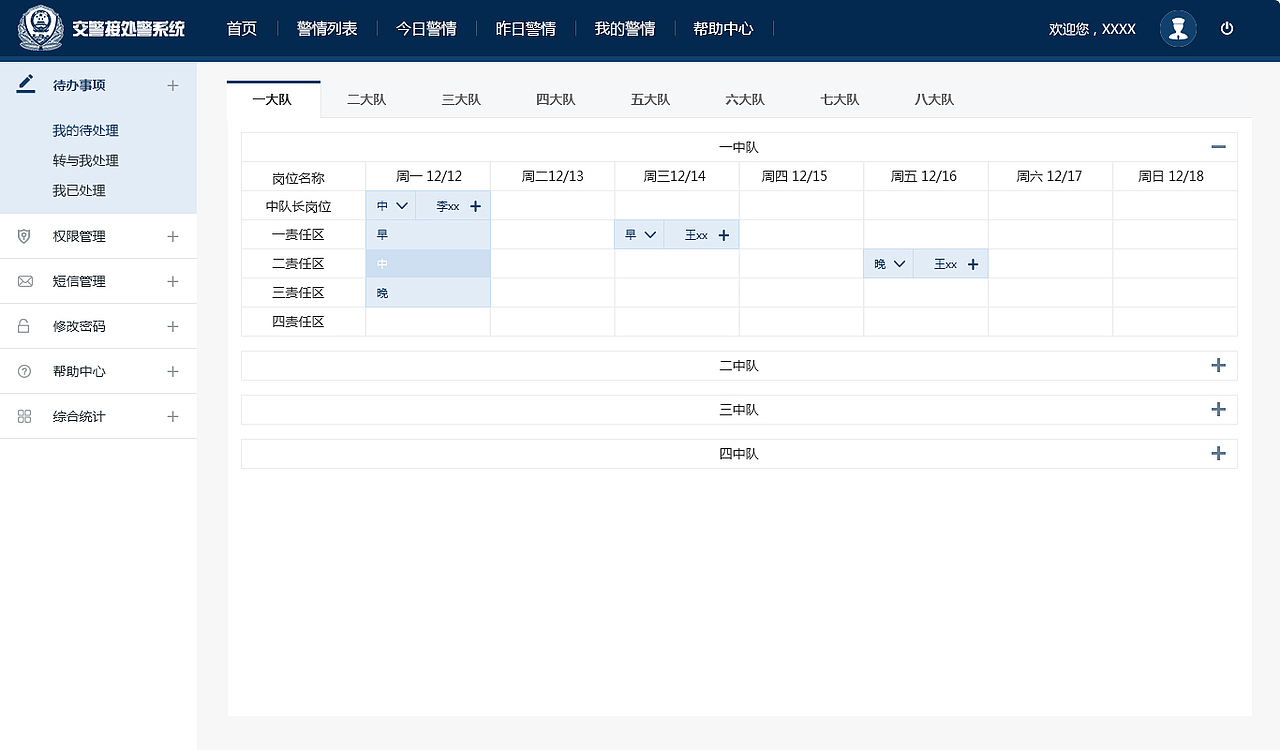Image resolution: width=1280 pixels, height=750 pixels.
Task: Collapse the 一中队 schedule section
Action: [x=1218, y=145]
